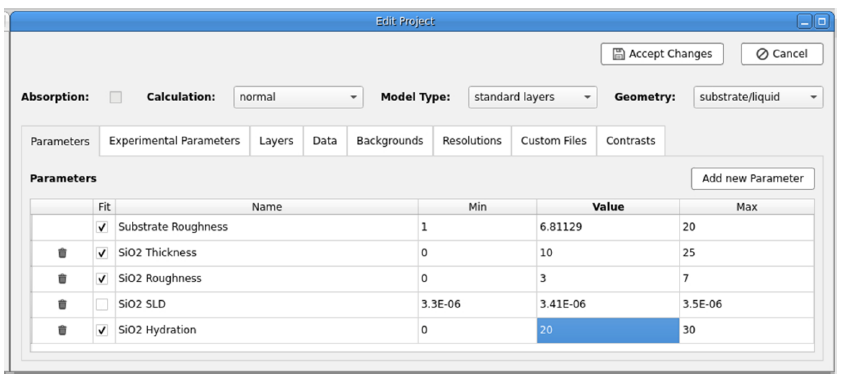Click Add new Parameter button
Viewport: 842px width, 380px height.
tap(753, 179)
